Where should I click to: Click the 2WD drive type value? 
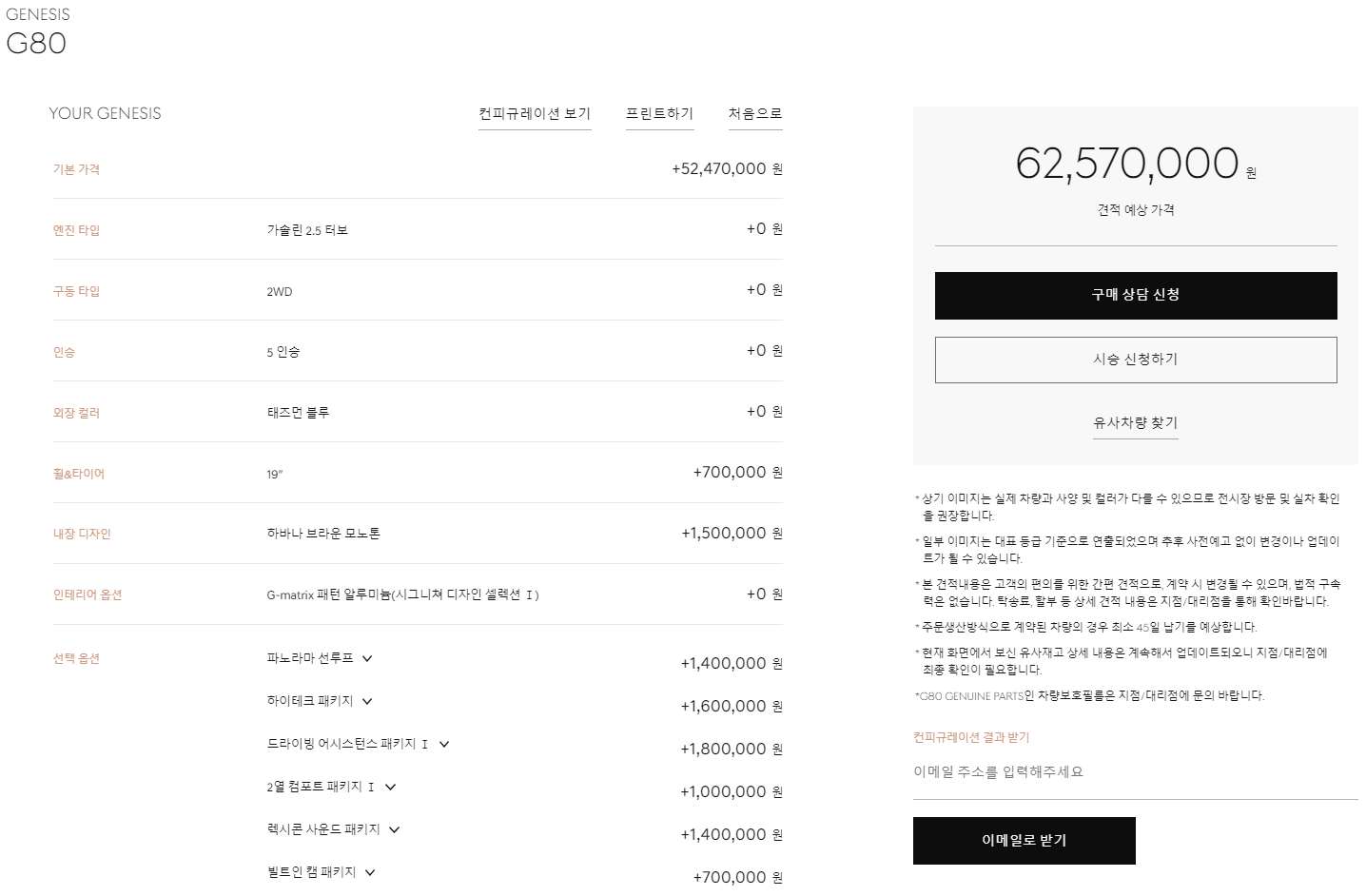click(x=280, y=292)
